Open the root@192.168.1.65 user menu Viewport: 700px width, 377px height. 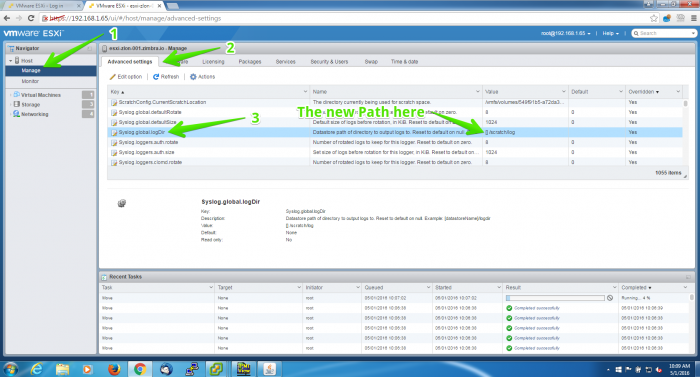[566, 34]
